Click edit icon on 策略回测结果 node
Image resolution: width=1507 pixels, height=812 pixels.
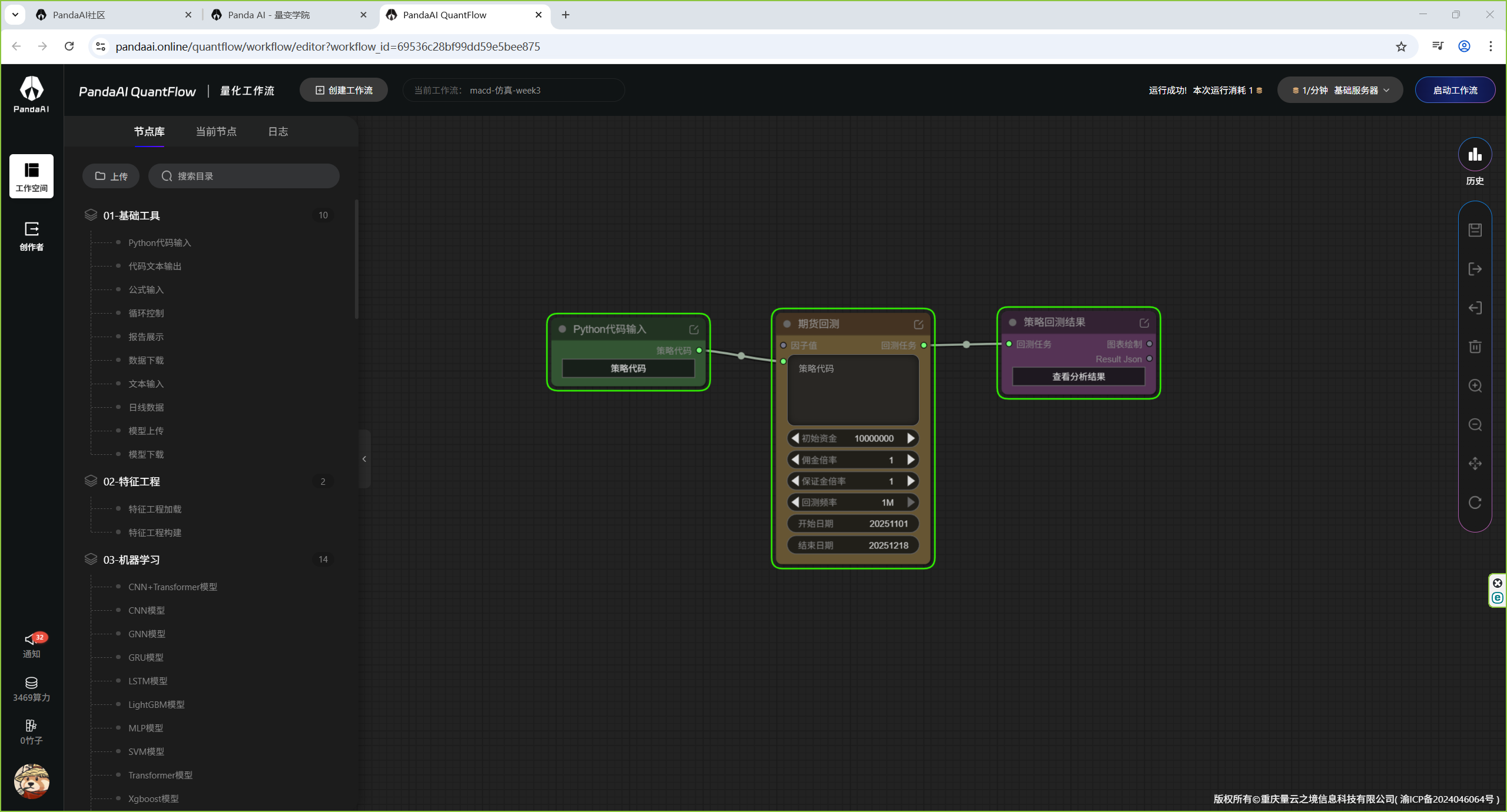coord(1144,323)
